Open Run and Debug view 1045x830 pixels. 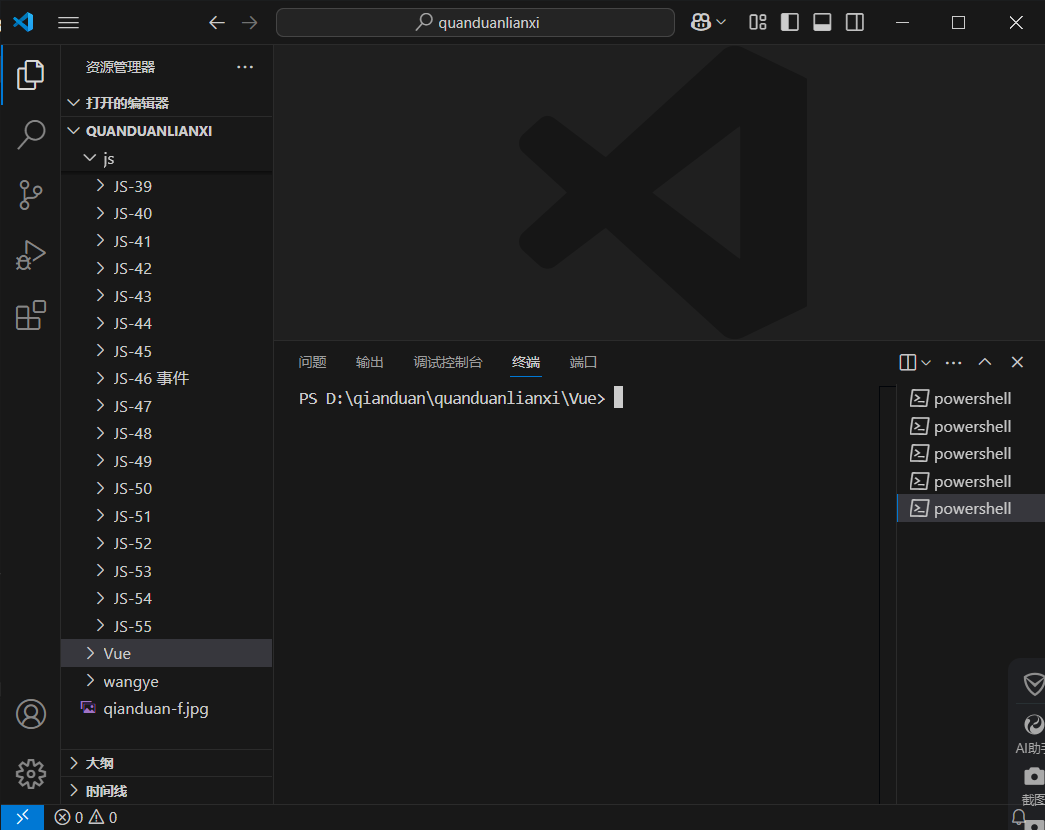click(x=30, y=255)
